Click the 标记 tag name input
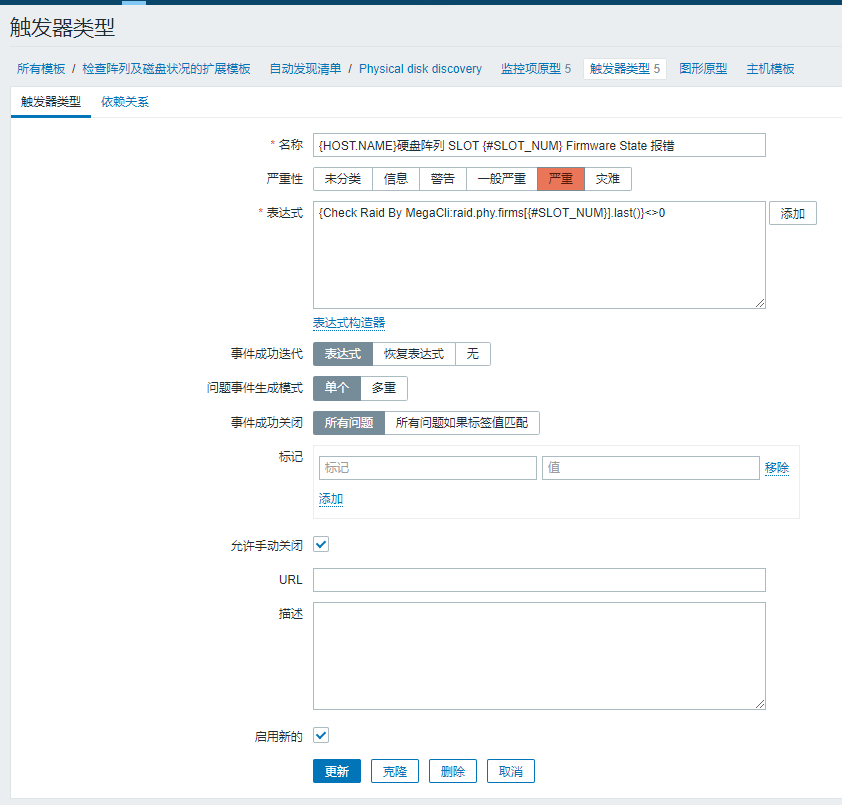Image resolution: width=842 pixels, height=805 pixels. pyautogui.click(x=427, y=468)
